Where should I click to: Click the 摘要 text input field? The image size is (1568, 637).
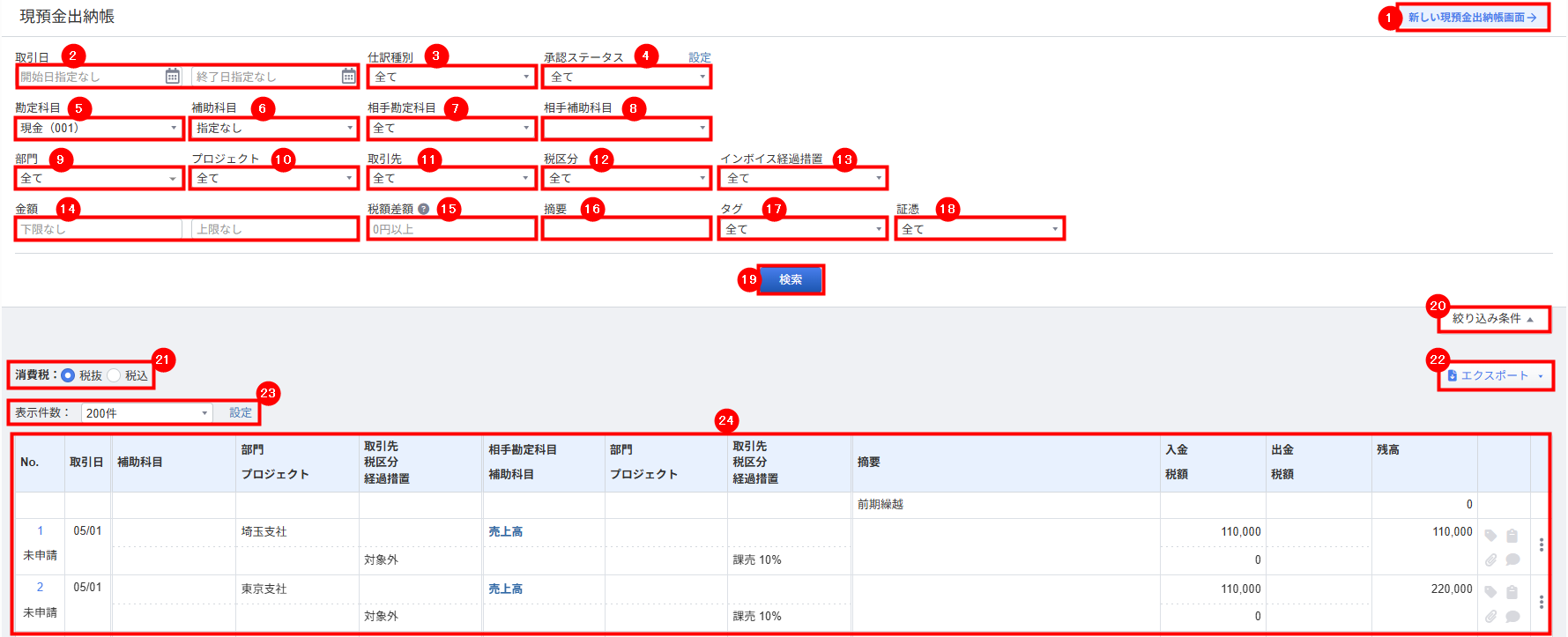627,229
